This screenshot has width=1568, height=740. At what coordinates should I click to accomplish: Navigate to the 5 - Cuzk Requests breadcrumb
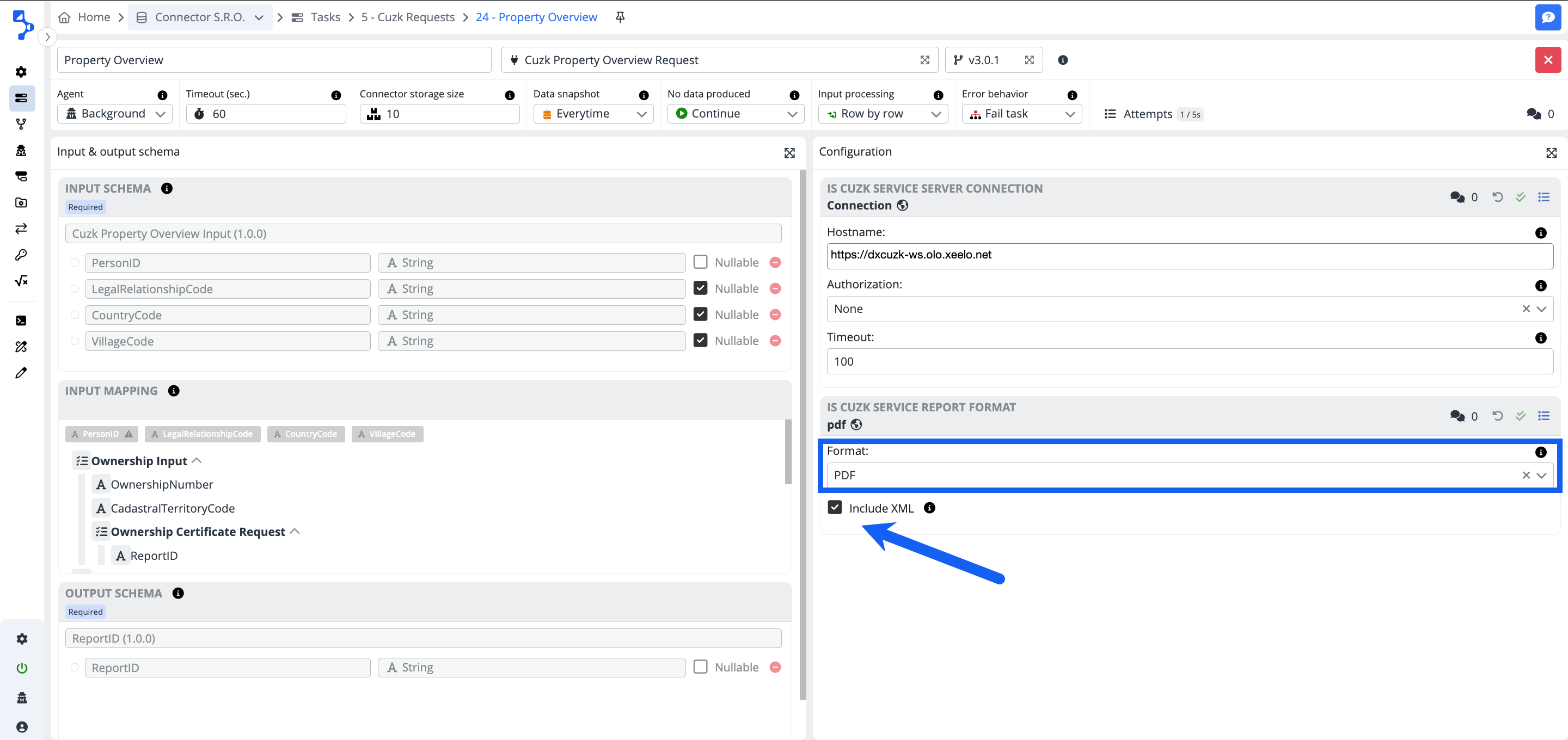coord(407,17)
